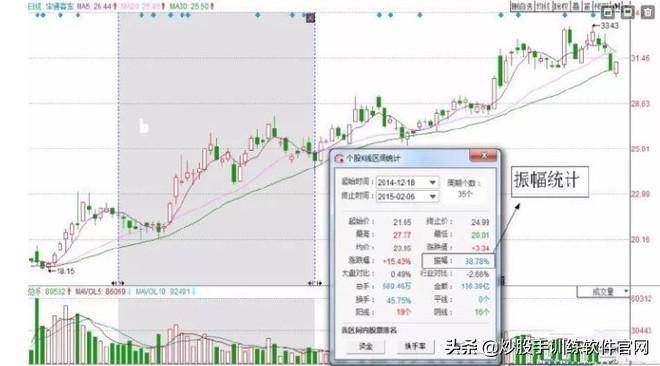This screenshot has height=366, width=660.
Task: Click the 终止价 24.99 value
Action: coord(480,222)
